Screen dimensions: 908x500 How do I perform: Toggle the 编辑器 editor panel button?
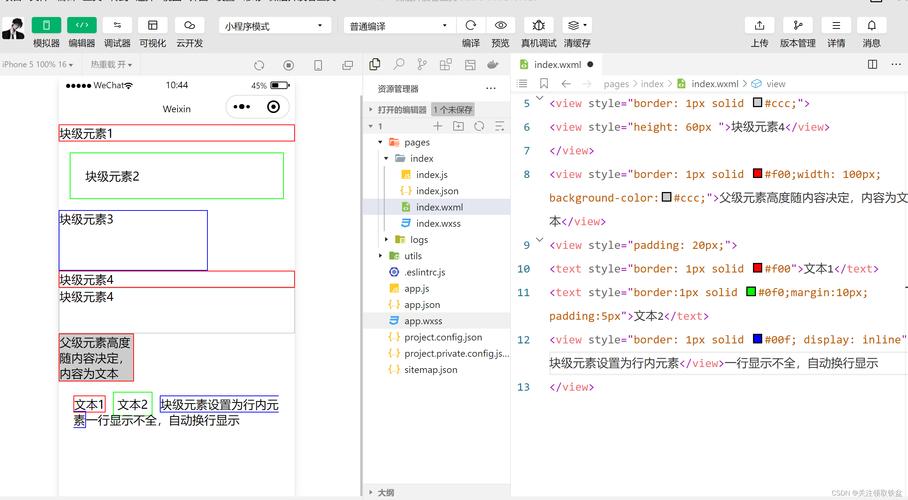click(82, 25)
